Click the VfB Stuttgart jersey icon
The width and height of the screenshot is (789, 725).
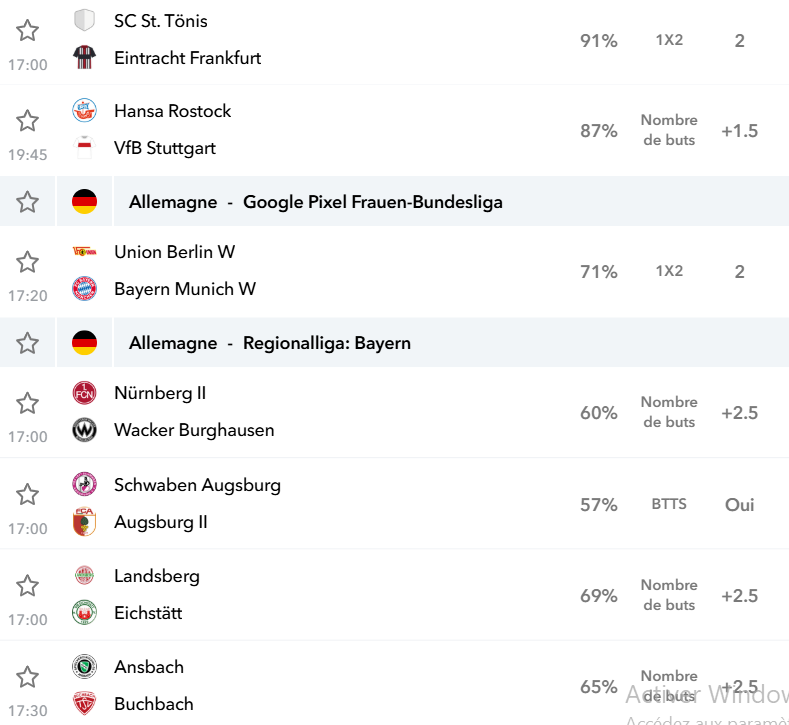pyautogui.click(x=84, y=148)
